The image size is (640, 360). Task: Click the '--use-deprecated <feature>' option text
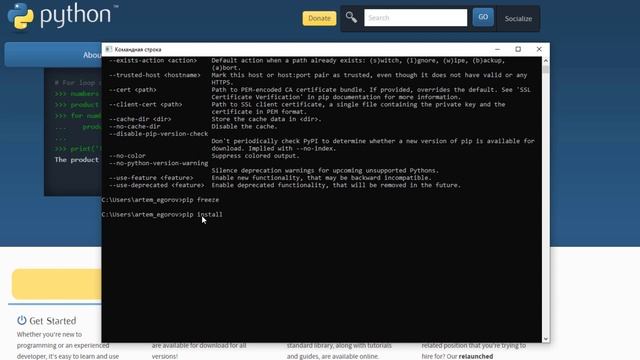156,185
